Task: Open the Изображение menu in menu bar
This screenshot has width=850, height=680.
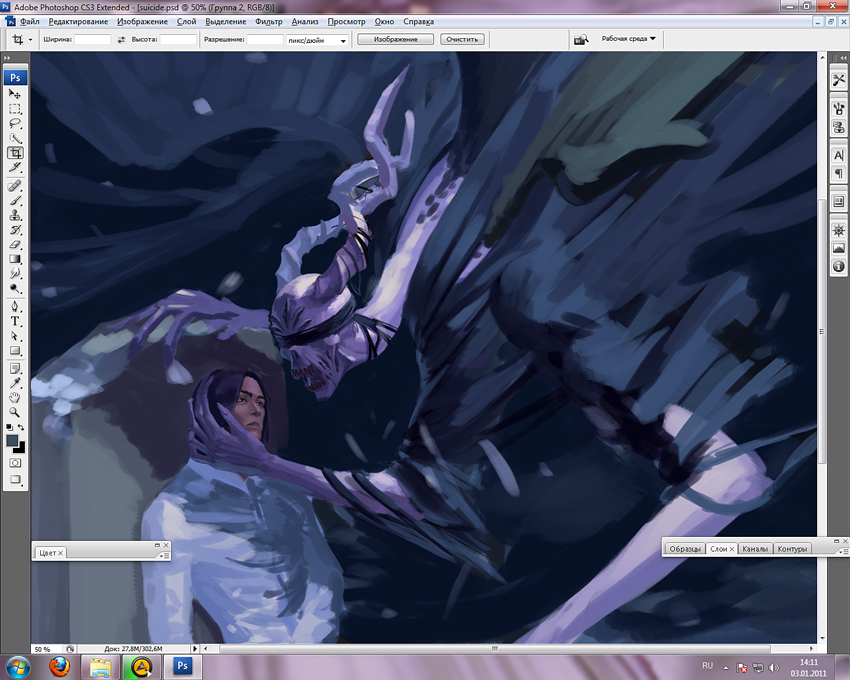Action: click(142, 22)
